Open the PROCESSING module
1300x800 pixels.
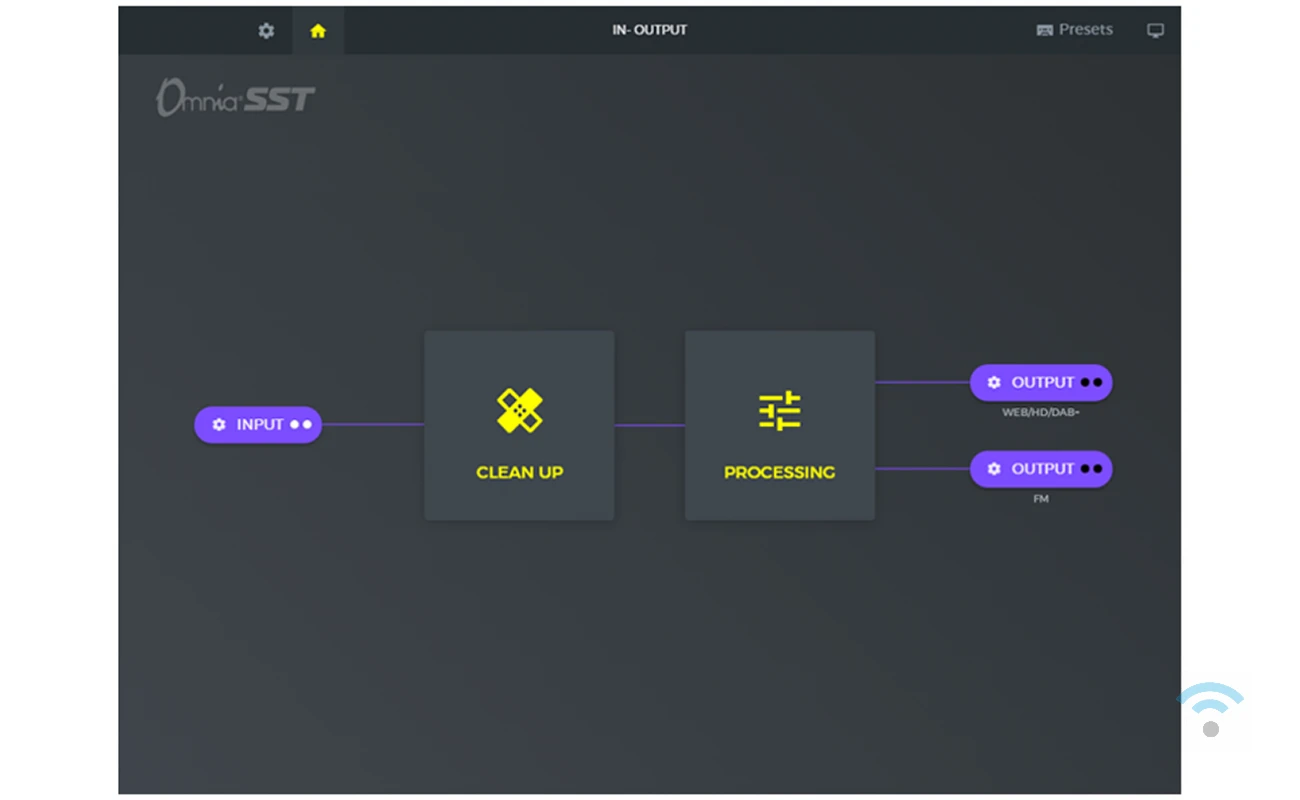[x=780, y=425]
